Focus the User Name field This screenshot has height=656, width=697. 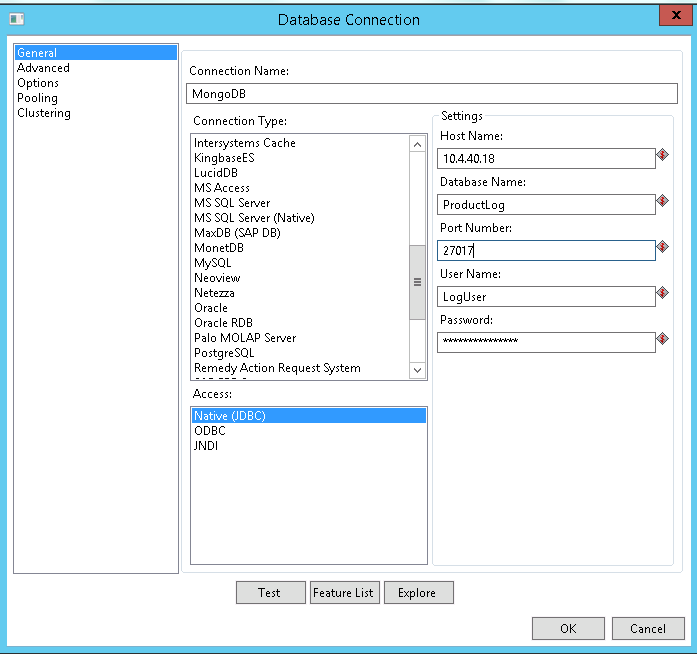pyautogui.click(x=546, y=296)
